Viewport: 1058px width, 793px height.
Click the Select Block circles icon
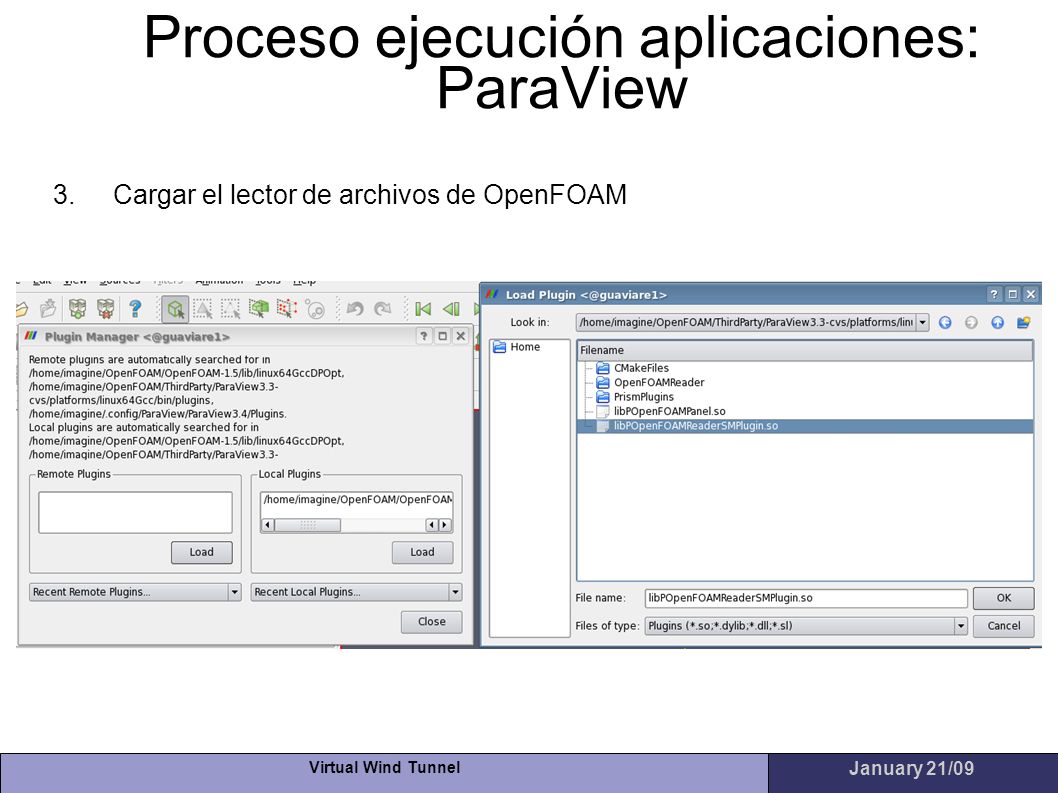[315, 309]
